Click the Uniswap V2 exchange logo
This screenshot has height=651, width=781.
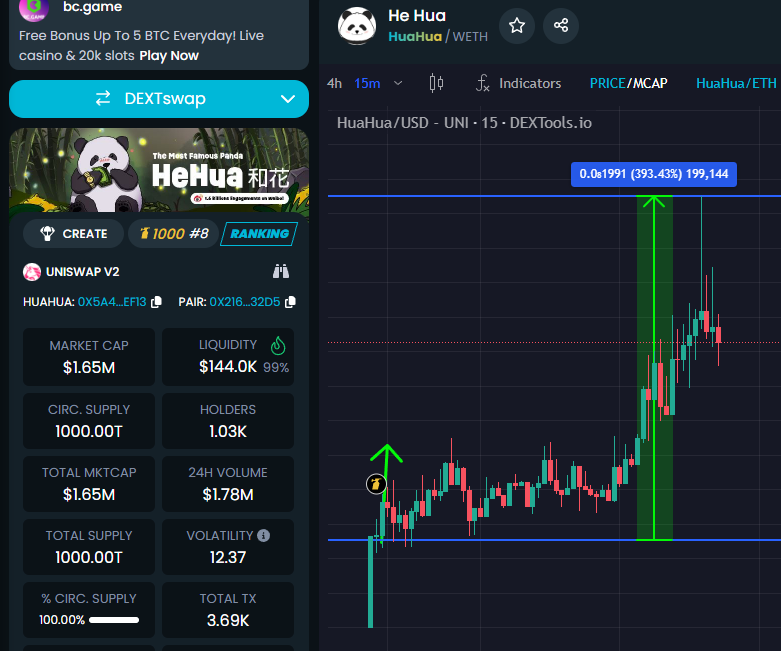tap(32, 272)
